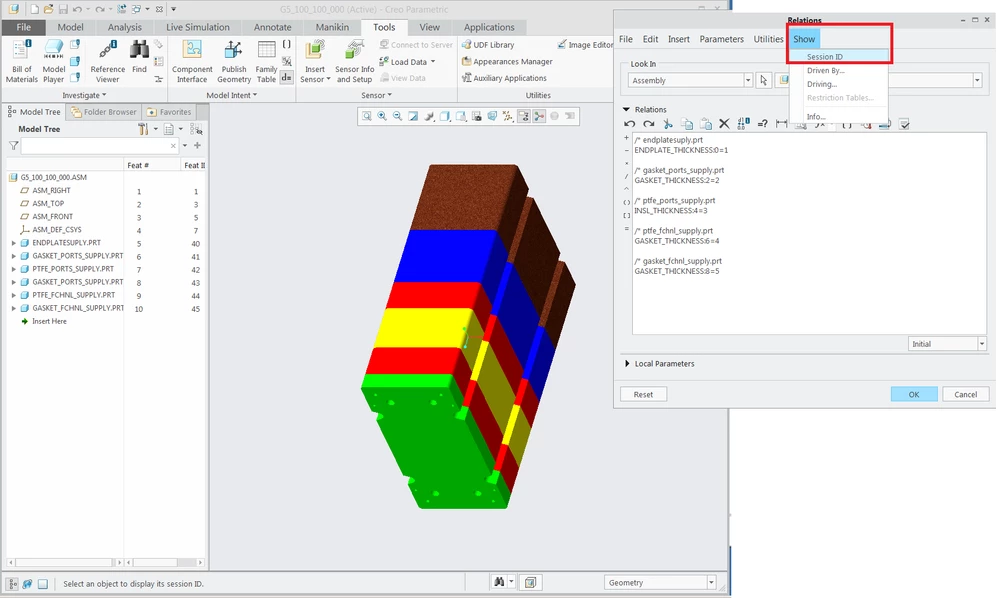Open Component Interface tool
The width and height of the screenshot is (999, 598).
click(x=192, y=62)
